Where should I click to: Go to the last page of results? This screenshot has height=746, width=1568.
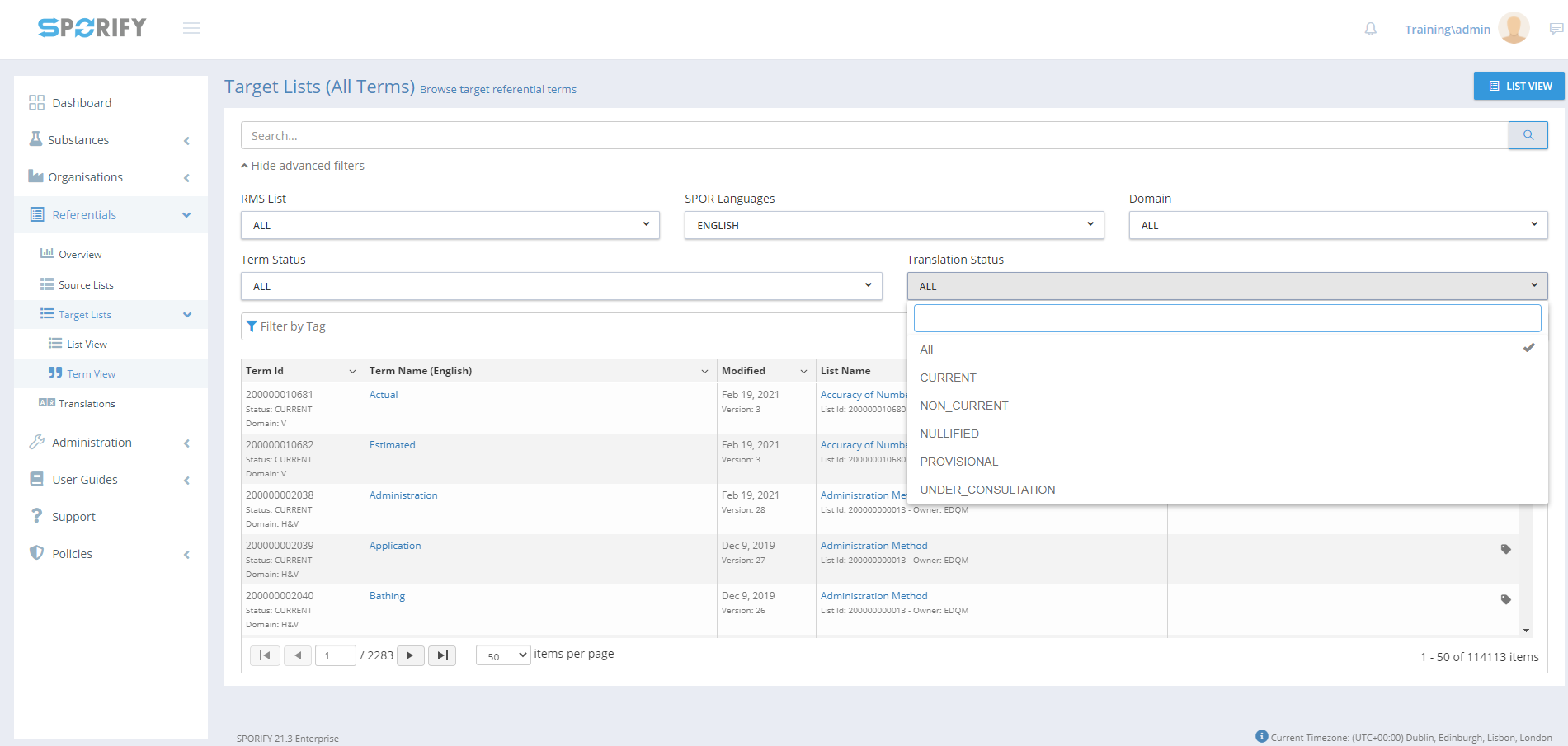coord(442,655)
